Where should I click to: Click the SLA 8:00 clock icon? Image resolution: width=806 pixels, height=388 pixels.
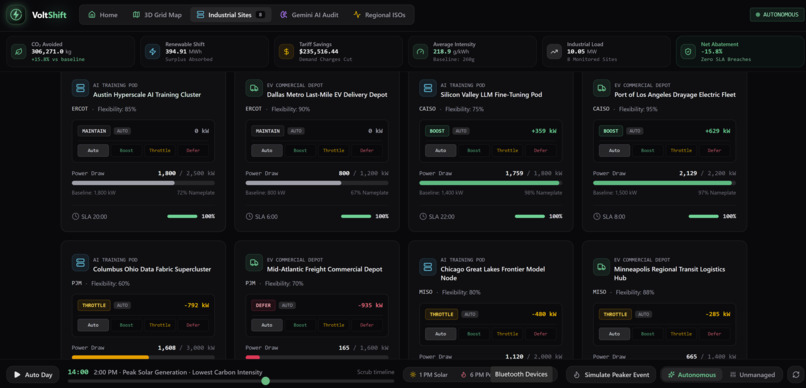click(x=596, y=217)
